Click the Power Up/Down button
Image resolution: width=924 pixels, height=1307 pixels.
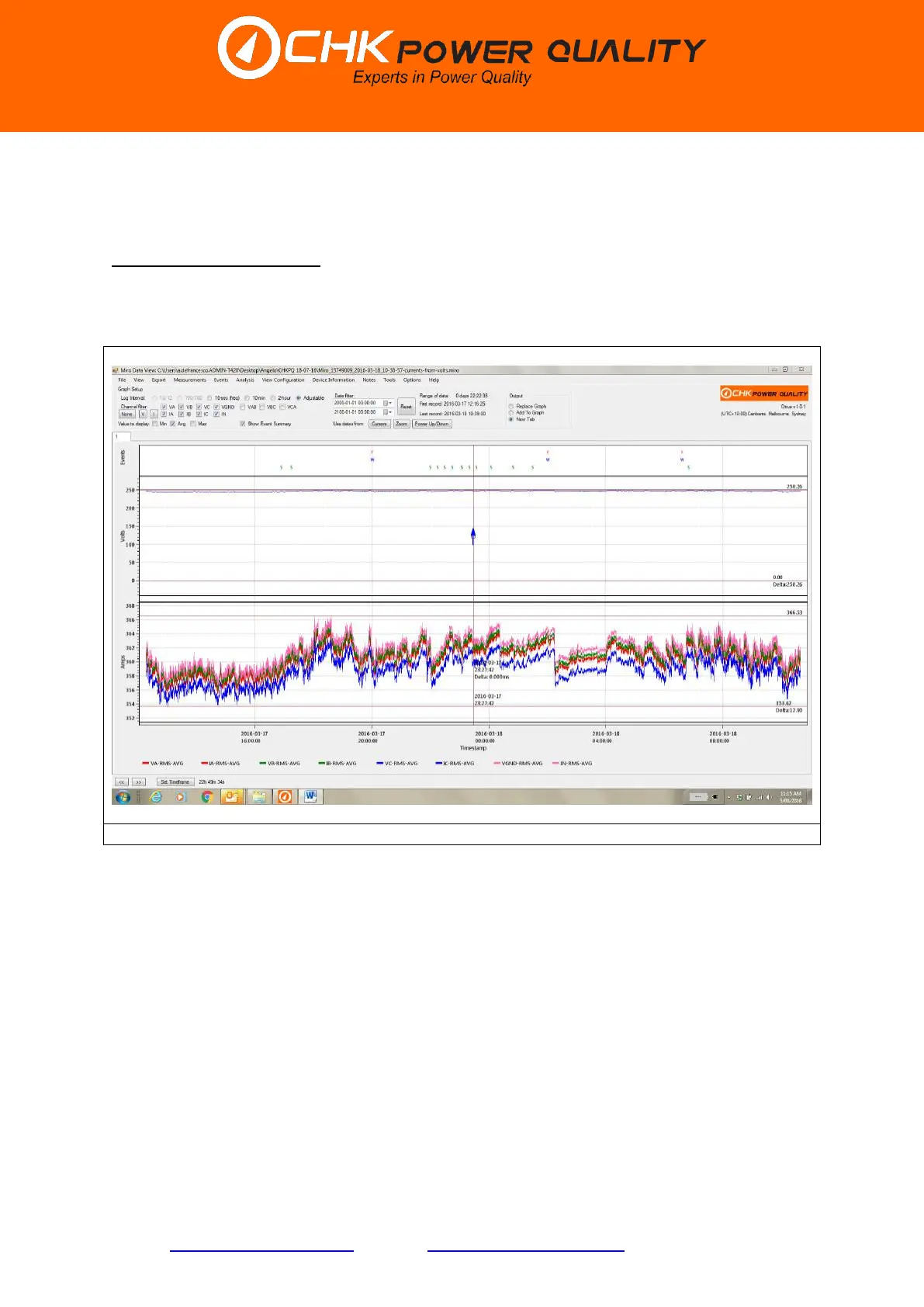tap(431, 424)
